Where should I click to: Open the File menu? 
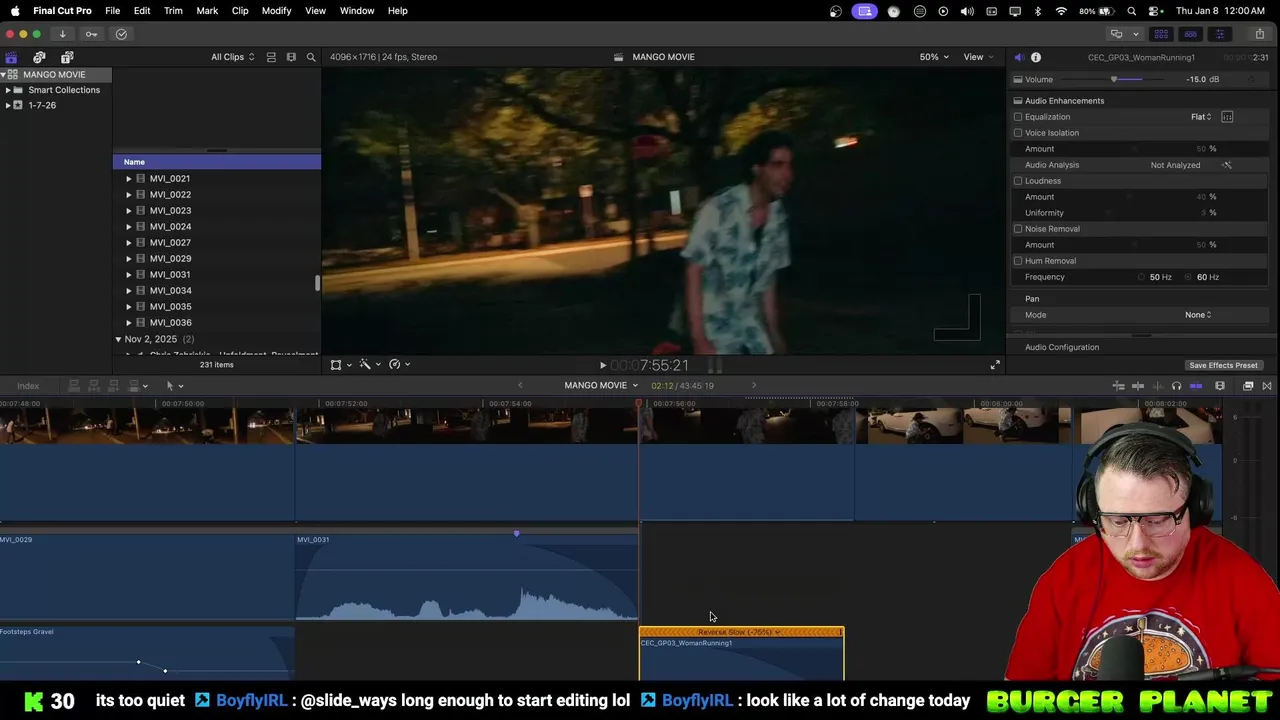tap(112, 10)
